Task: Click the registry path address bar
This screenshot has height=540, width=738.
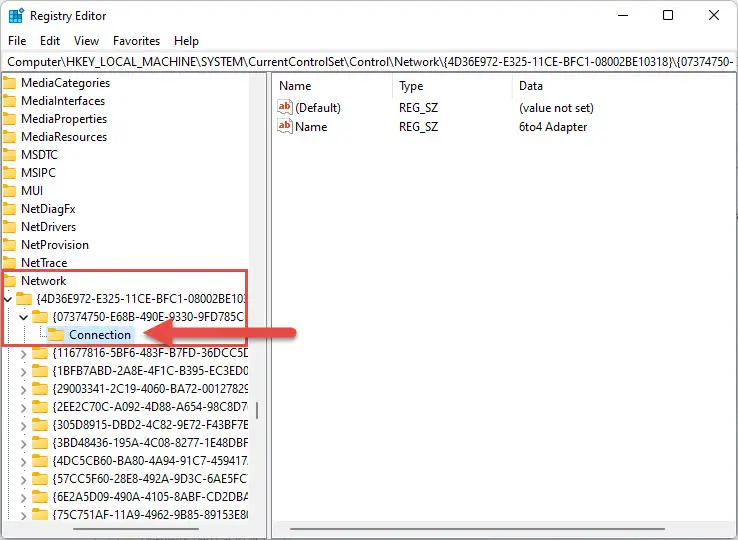Action: tap(370, 62)
